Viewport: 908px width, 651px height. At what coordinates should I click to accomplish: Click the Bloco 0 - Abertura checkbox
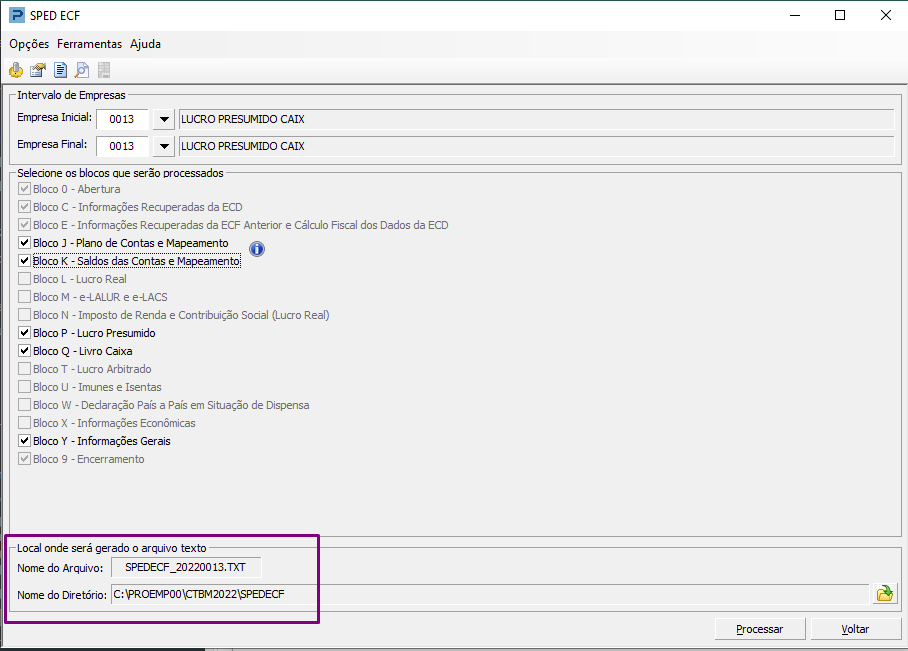point(24,189)
